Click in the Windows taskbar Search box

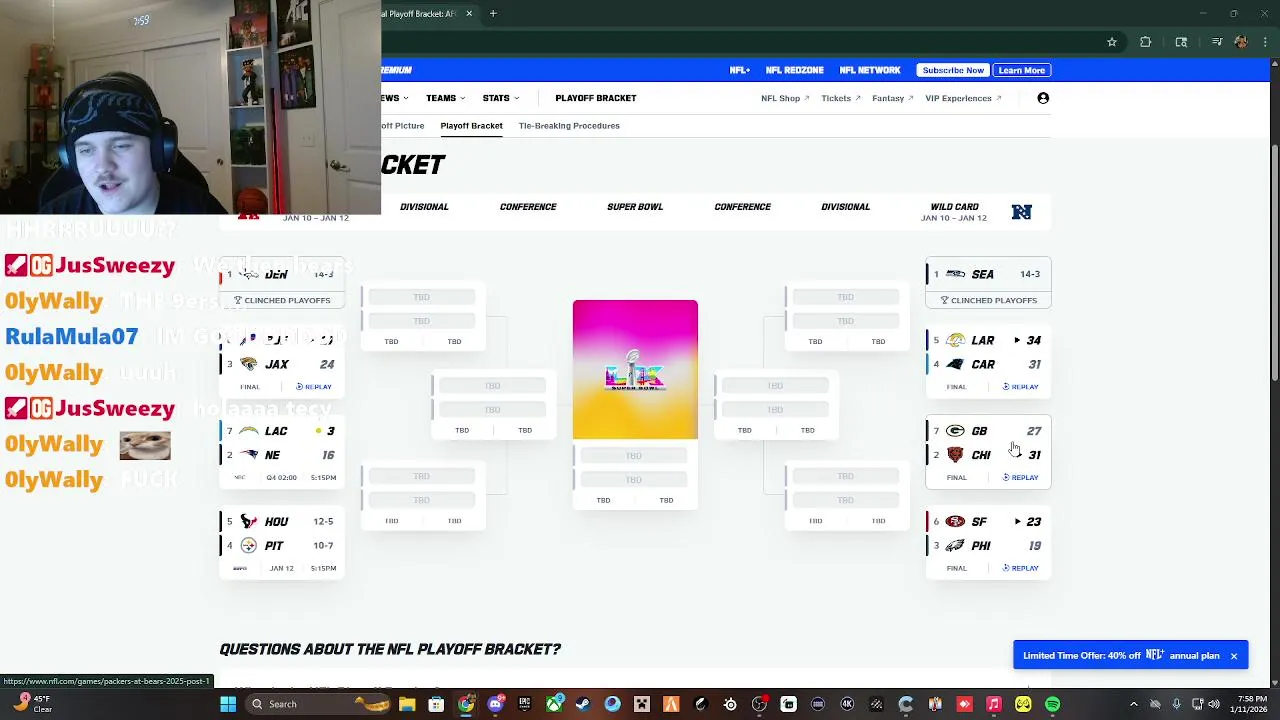pyautogui.click(x=316, y=704)
